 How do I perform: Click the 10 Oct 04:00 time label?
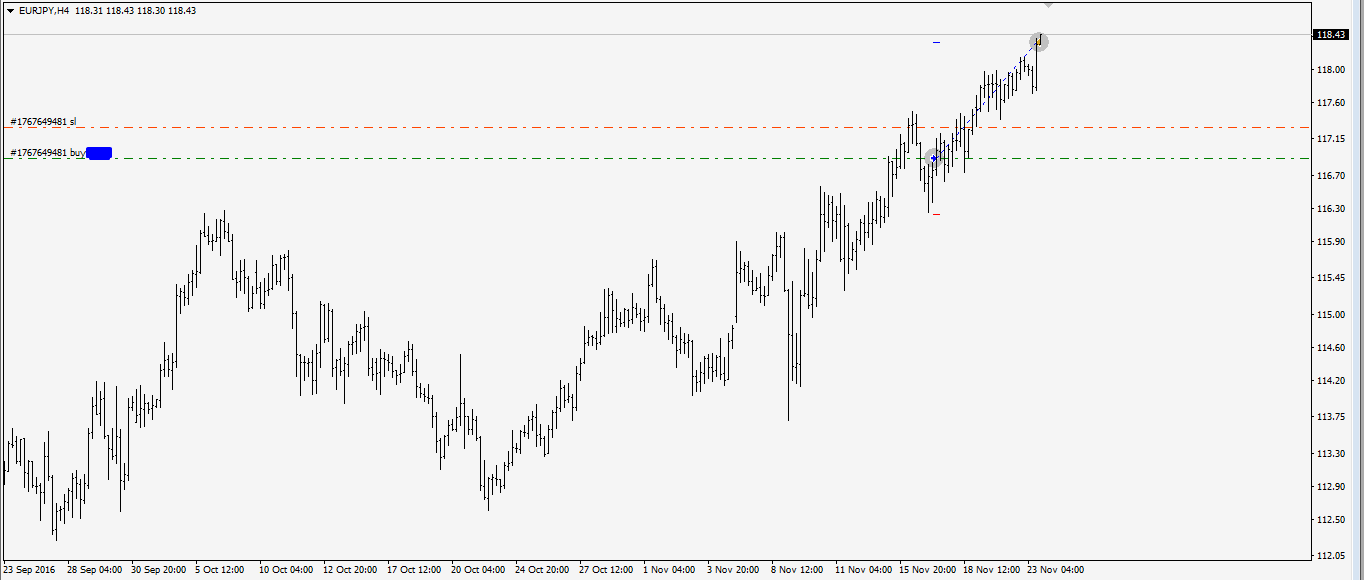[x=287, y=570]
